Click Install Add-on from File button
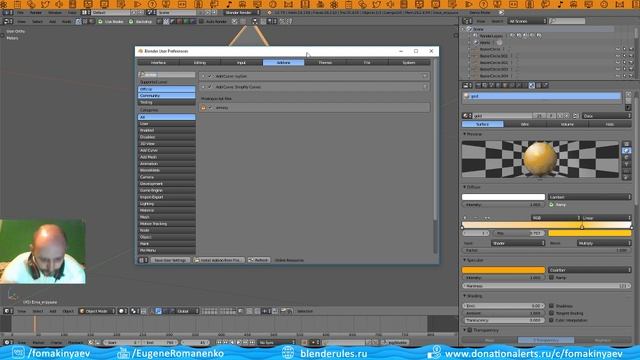Screen dimensions: 640x360 coord(219,260)
